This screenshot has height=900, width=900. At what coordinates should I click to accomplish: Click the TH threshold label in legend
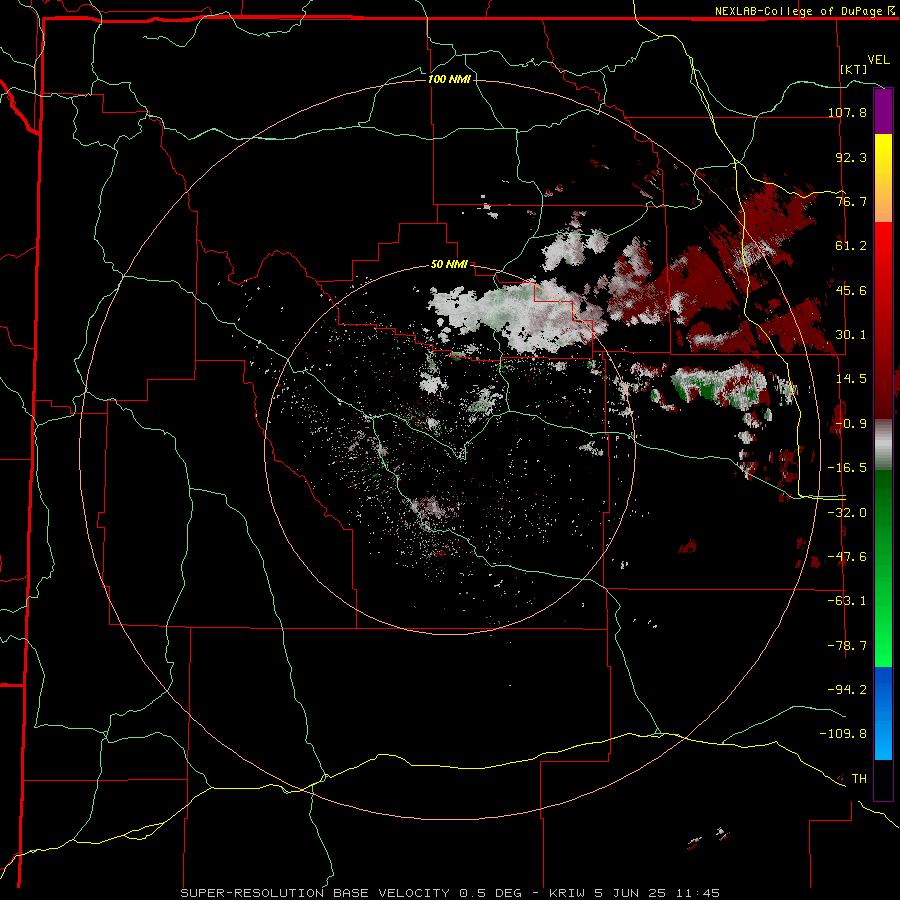859,779
